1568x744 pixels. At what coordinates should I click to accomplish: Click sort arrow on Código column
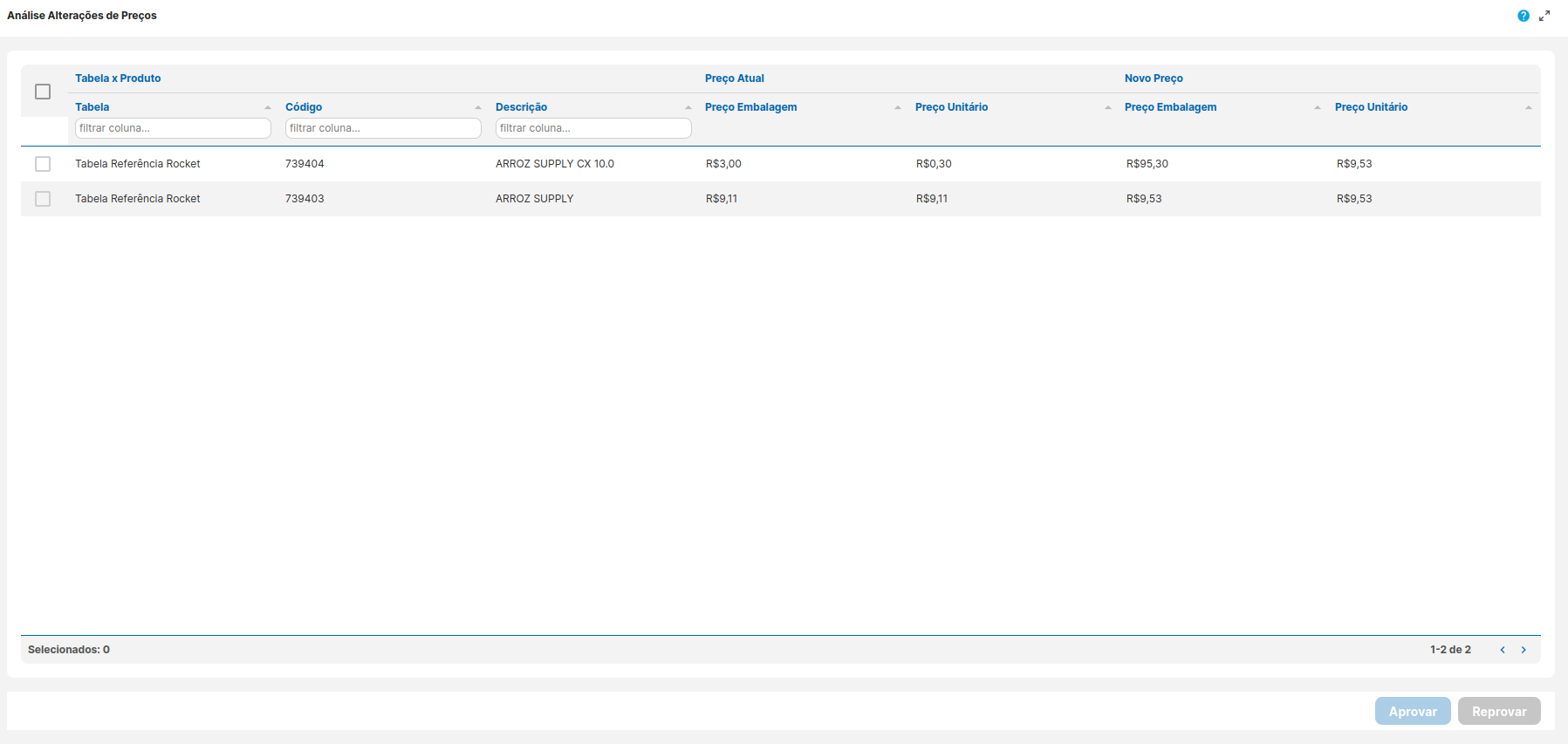click(x=478, y=107)
